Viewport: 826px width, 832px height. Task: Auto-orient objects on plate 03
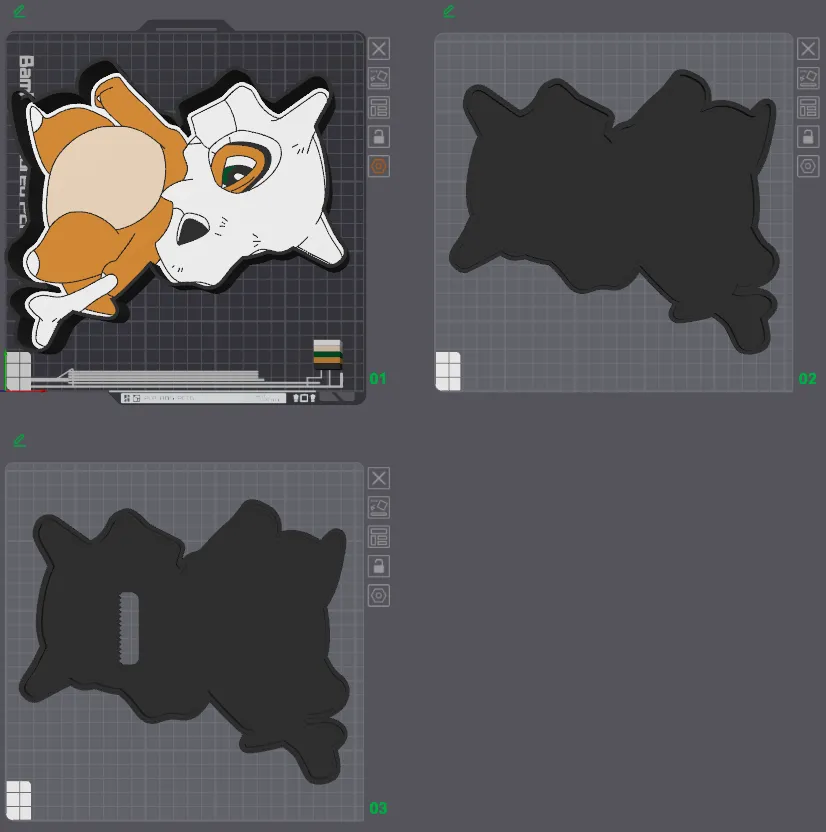[x=379, y=507]
